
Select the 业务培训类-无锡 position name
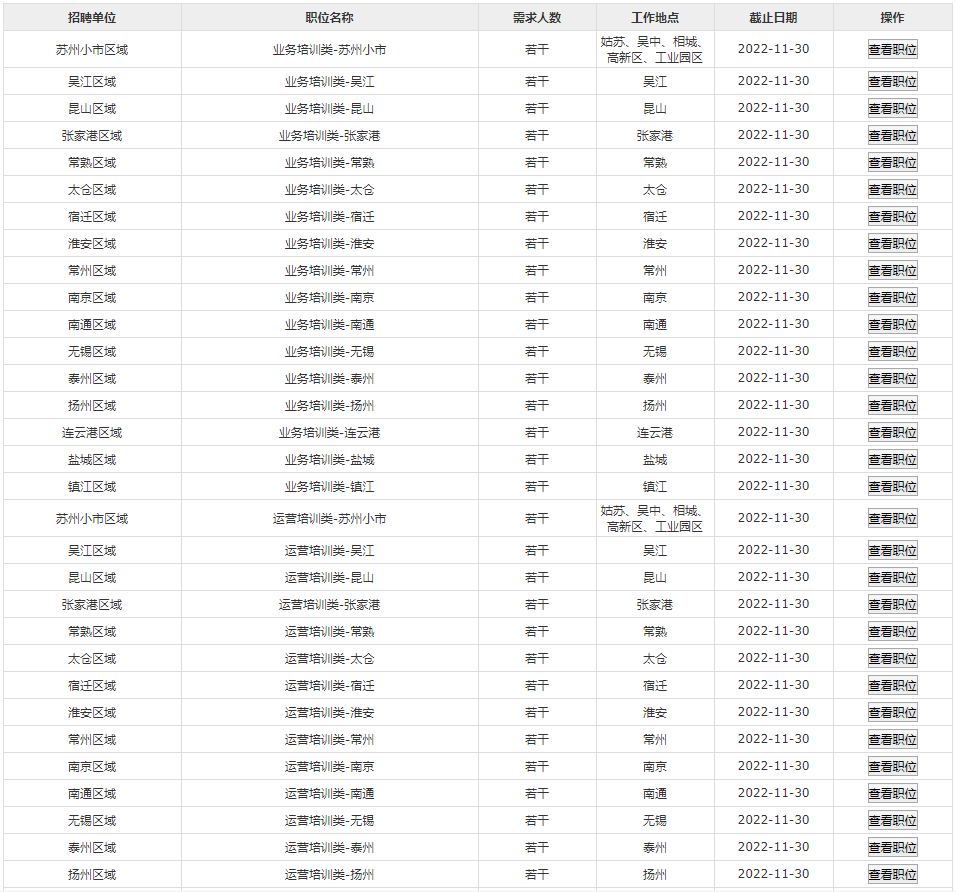329,351
